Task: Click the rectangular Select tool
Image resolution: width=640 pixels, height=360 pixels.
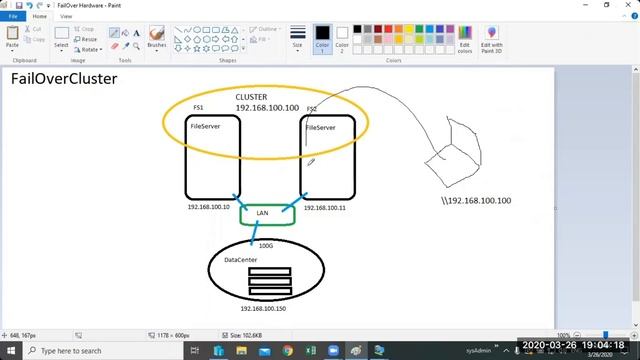Action: (x=62, y=33)
